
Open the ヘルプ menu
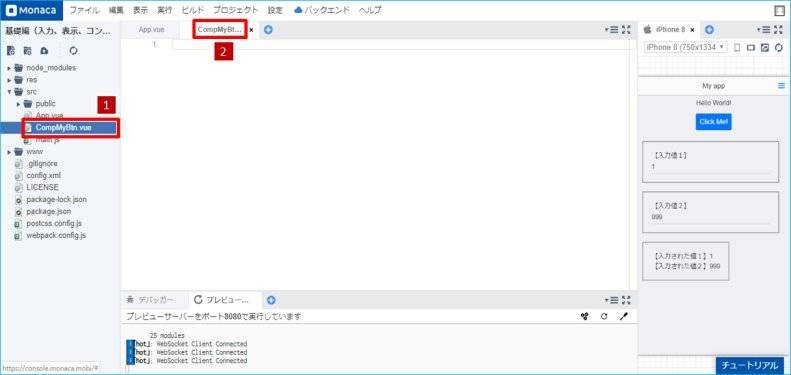[370, 10]
